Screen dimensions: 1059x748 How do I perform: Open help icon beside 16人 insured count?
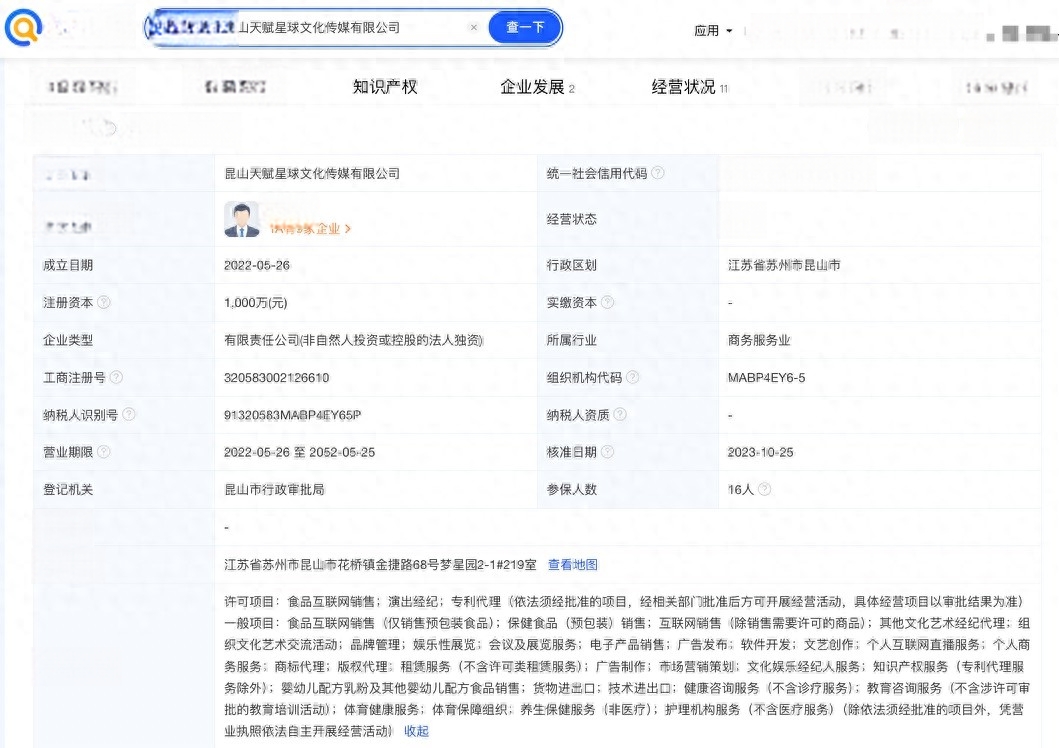pyautogui.click(x=765, y=489)
